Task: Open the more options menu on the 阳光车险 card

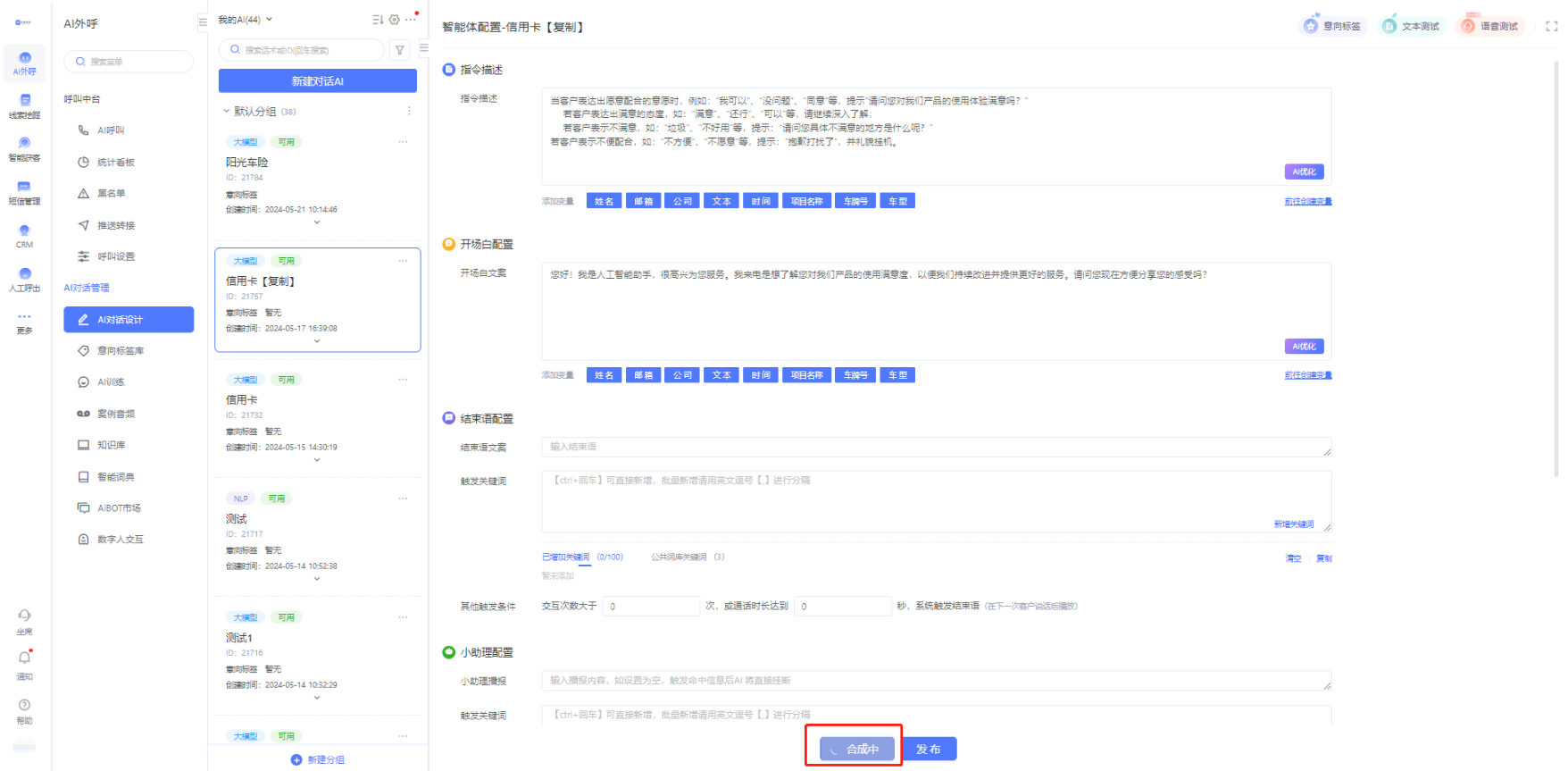Action: (403, 142)
